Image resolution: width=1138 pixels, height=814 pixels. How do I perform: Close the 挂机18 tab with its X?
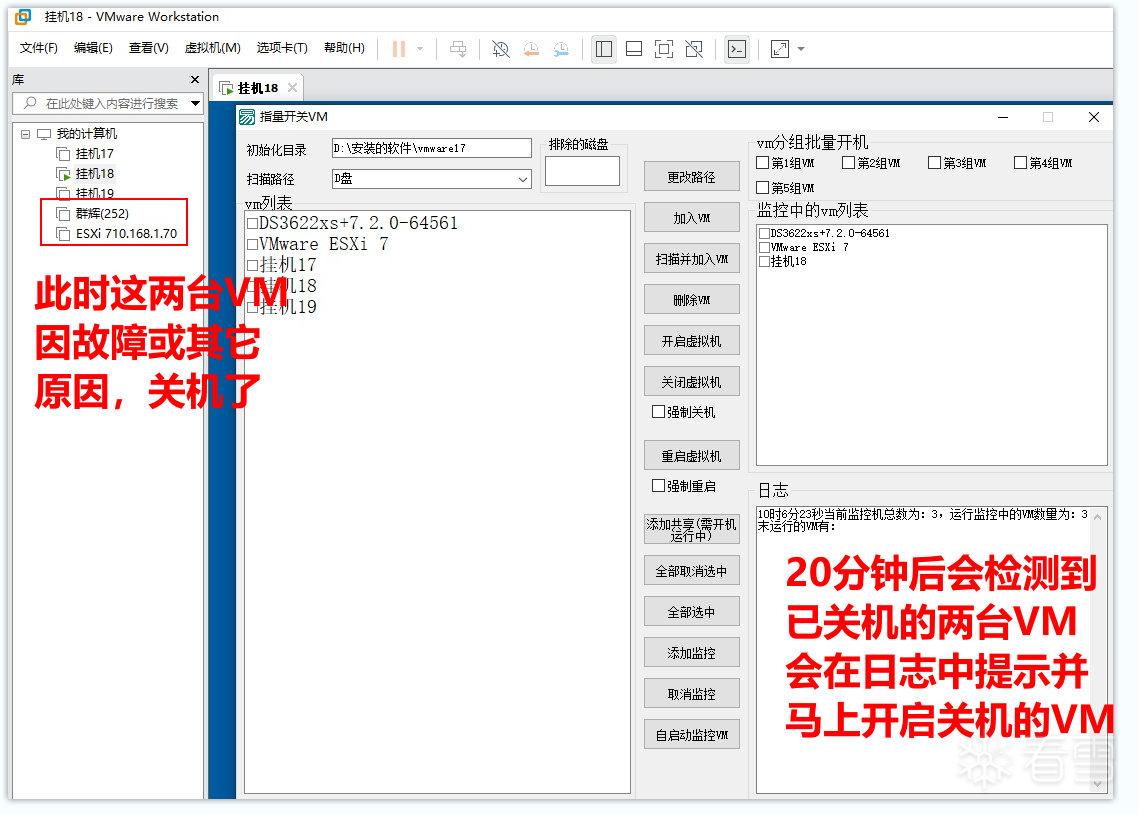point(292,88)
